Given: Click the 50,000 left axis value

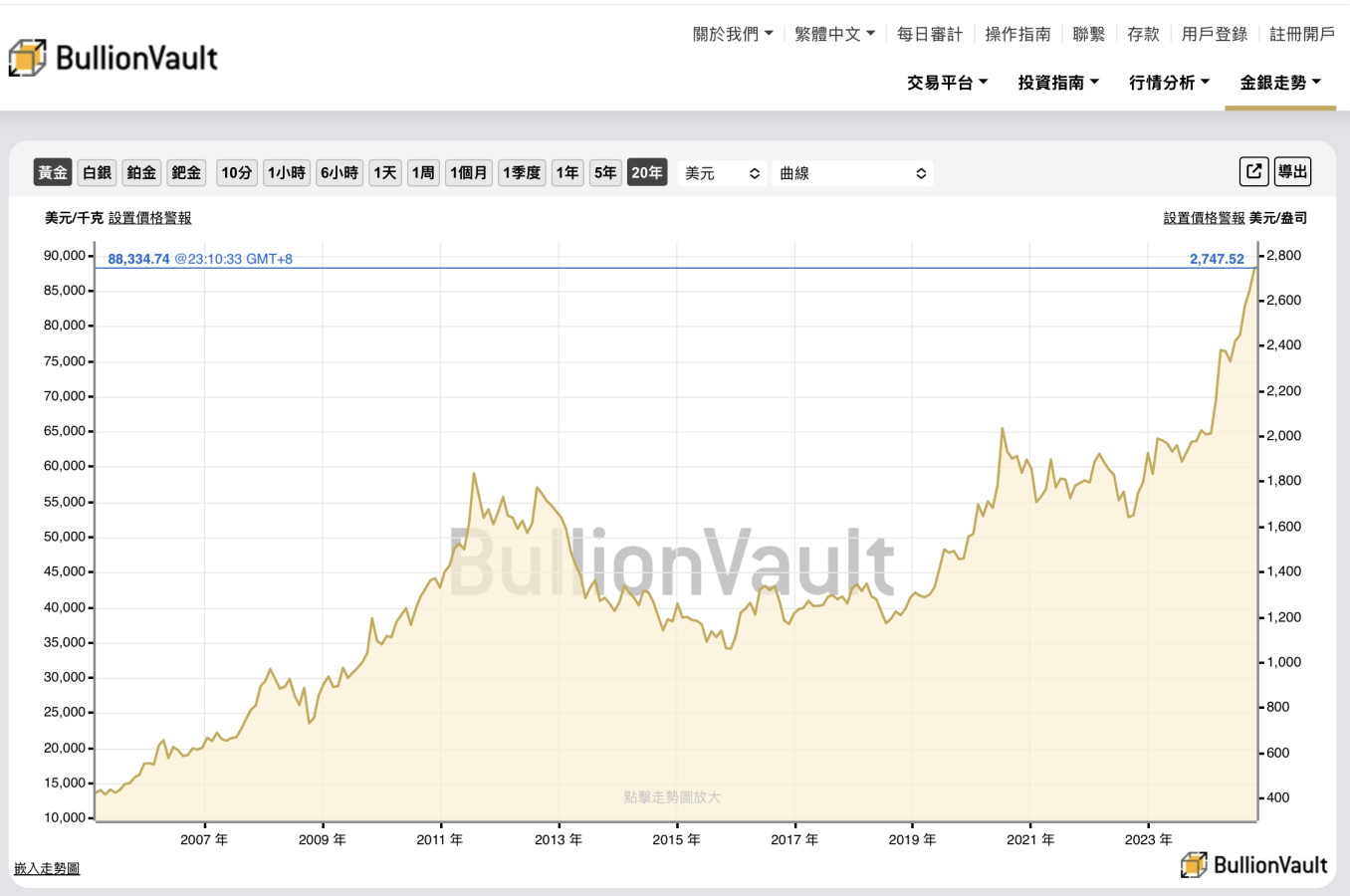Looking at the screenshot, I should click(65, 537).
